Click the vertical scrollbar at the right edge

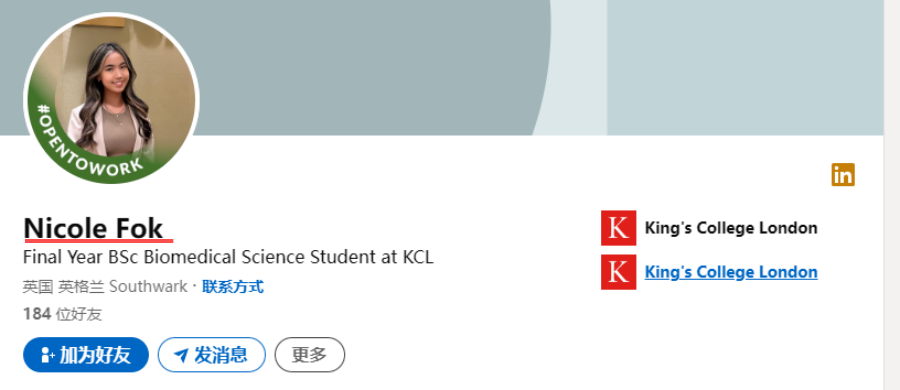[x=891, y=195]
